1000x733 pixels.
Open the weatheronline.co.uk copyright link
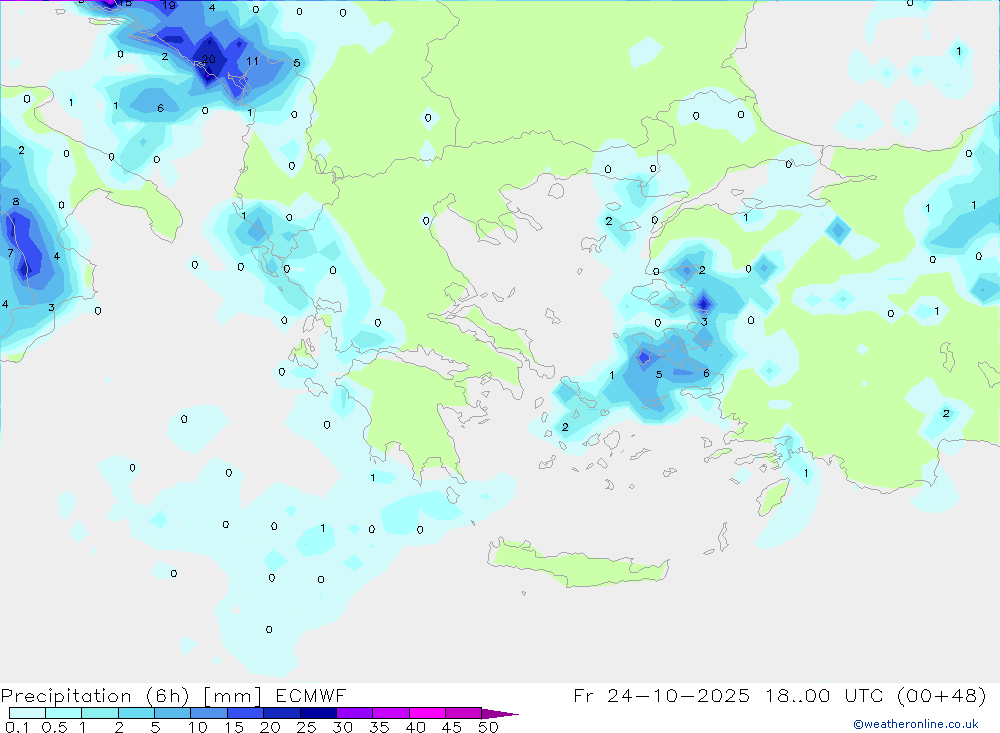coord(915,724)
